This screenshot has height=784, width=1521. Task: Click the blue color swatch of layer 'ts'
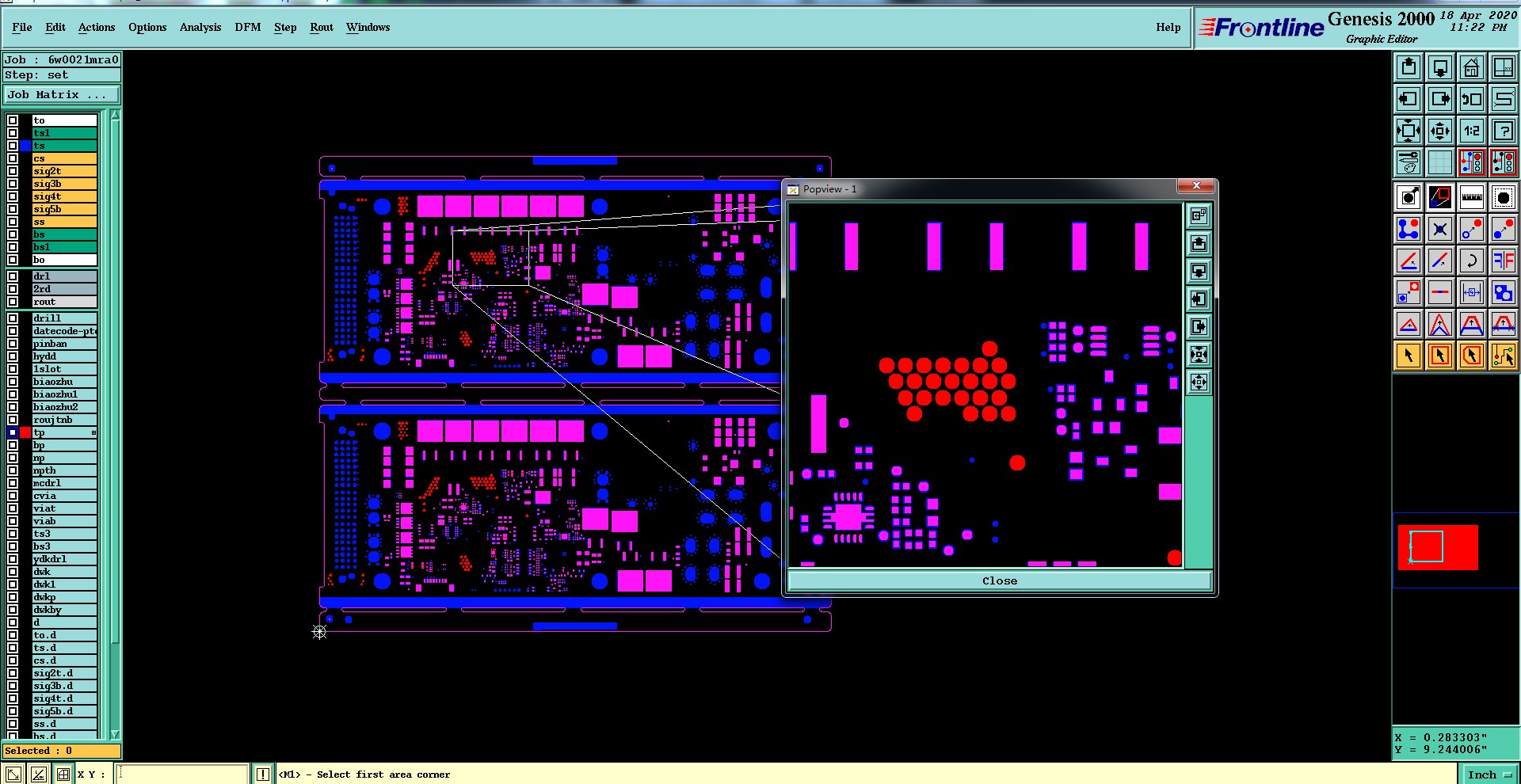click(25, 146)
